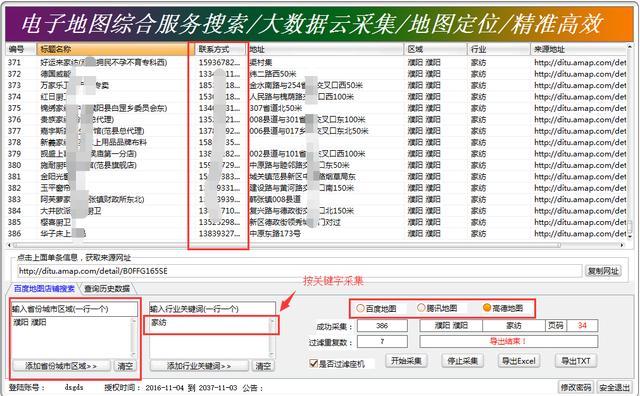
Task: Click the 过滤重复数 field showing 7
Action: click(x=382, y=341)
